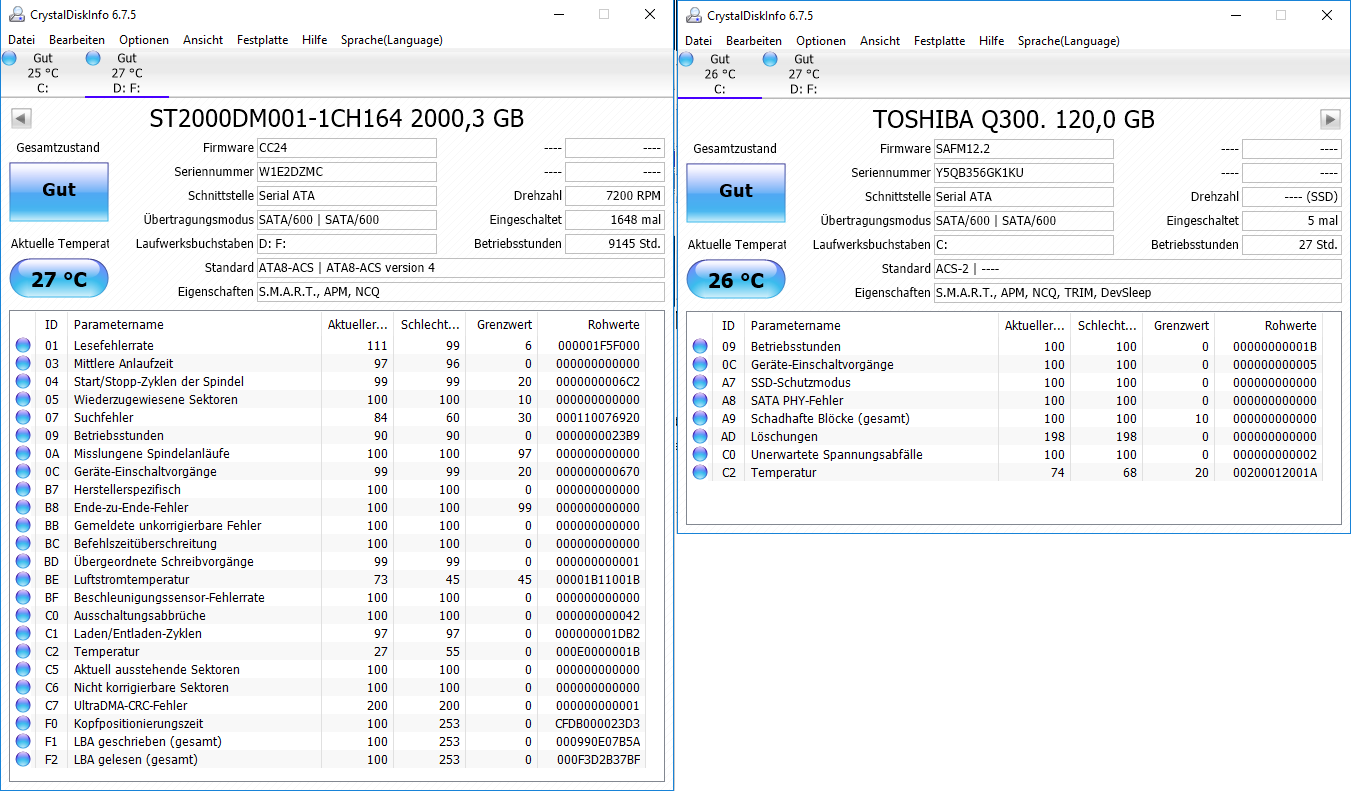Click status orb for Ende-zu-Ende-Fehler

pyautogui.click(x=23, y=508)
